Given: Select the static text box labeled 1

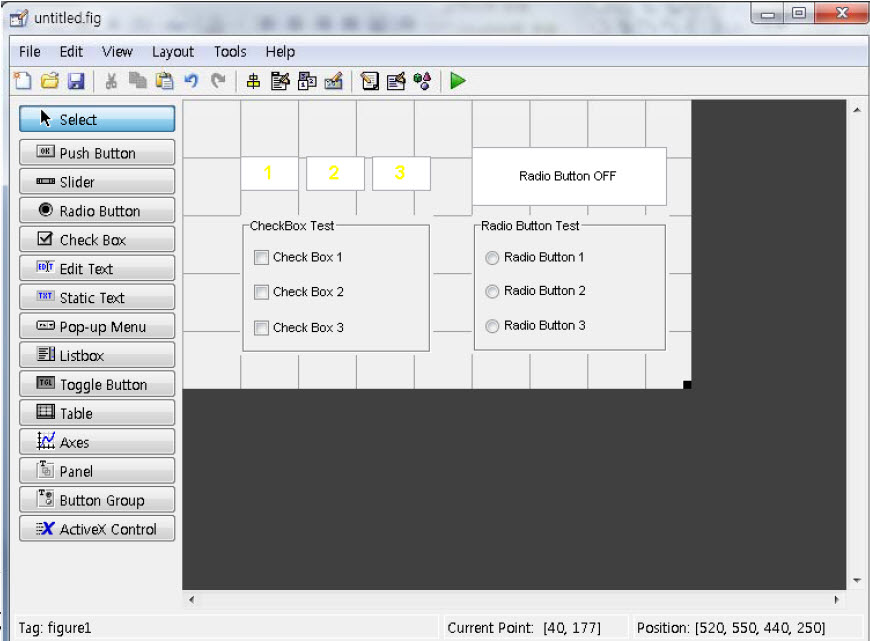Looking at the screenshot, I should (x=269, y=173).
